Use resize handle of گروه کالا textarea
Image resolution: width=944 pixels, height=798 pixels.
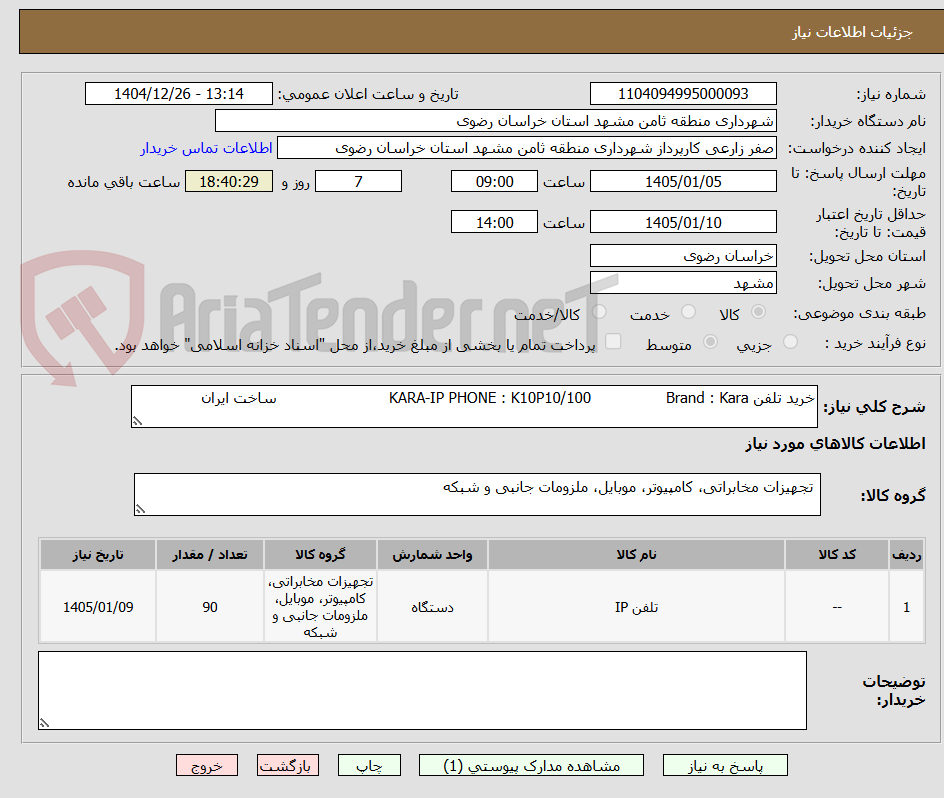pyautogui.click(x=140, y=510)
